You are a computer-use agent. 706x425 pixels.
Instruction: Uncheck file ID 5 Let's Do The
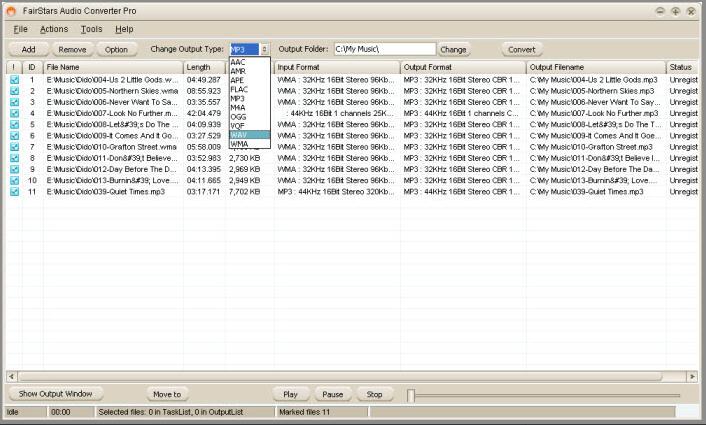[x=14, y=124]
